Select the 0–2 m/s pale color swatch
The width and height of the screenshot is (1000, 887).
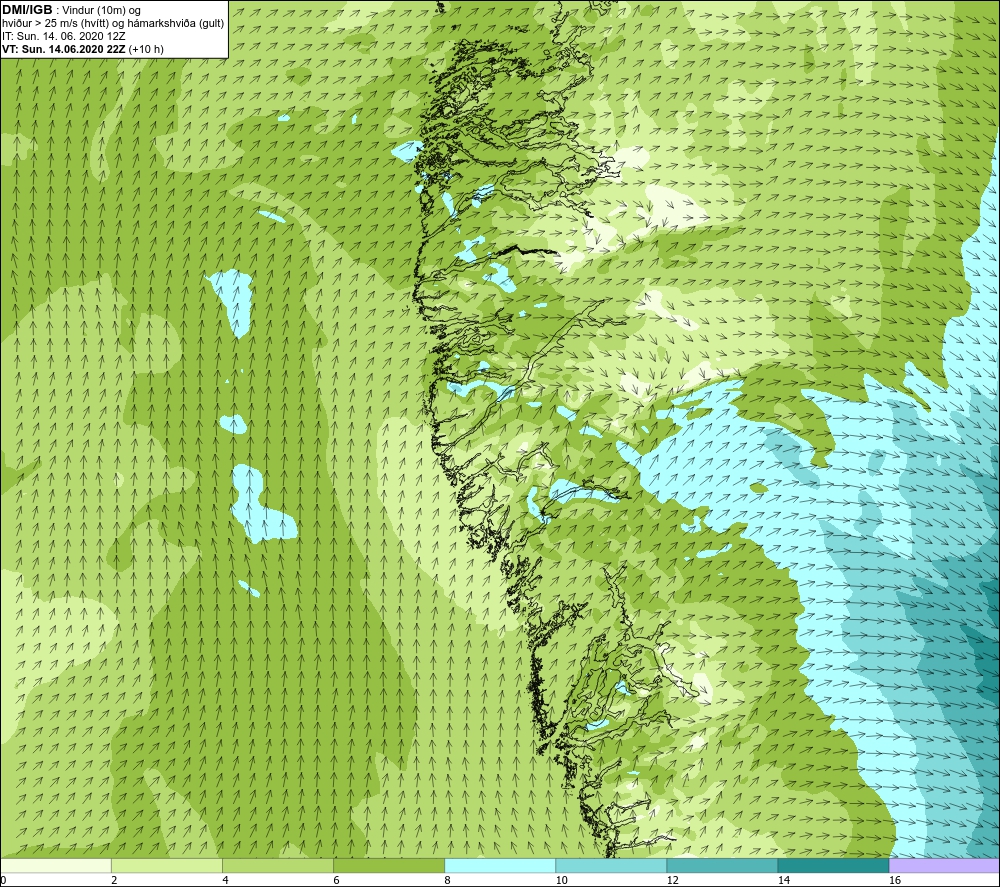(55, 865)
